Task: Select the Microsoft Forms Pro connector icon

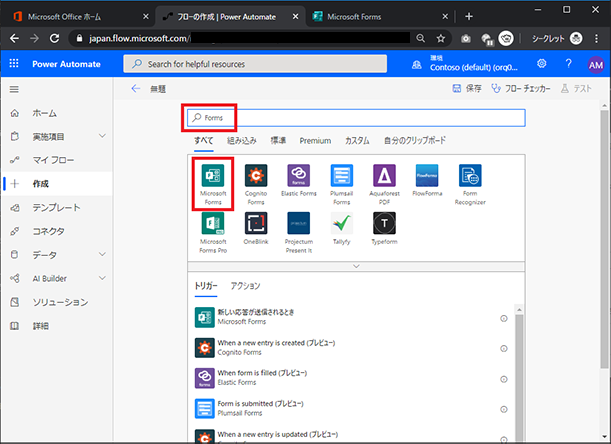Action: click(213, 223)
